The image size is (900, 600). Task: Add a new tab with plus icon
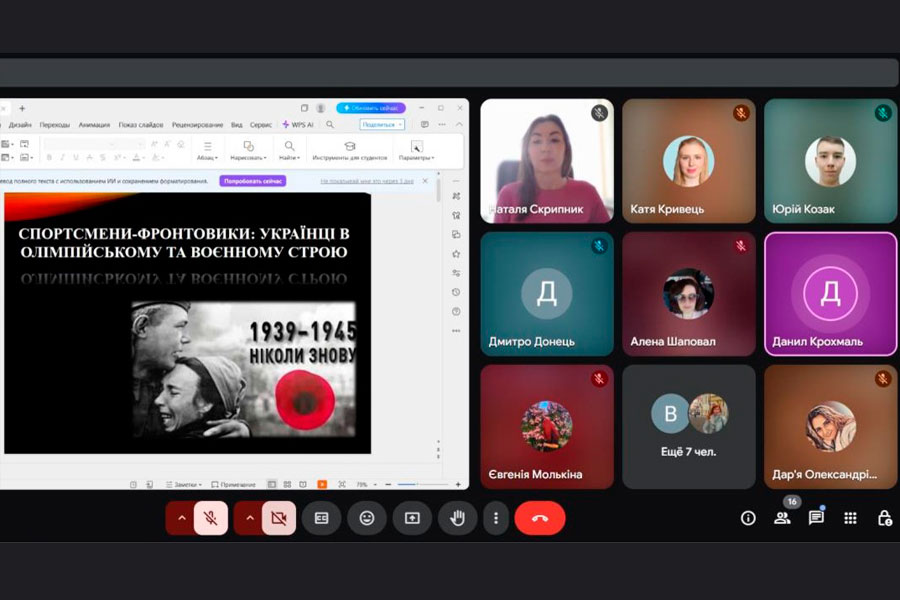tap(22, 108)
